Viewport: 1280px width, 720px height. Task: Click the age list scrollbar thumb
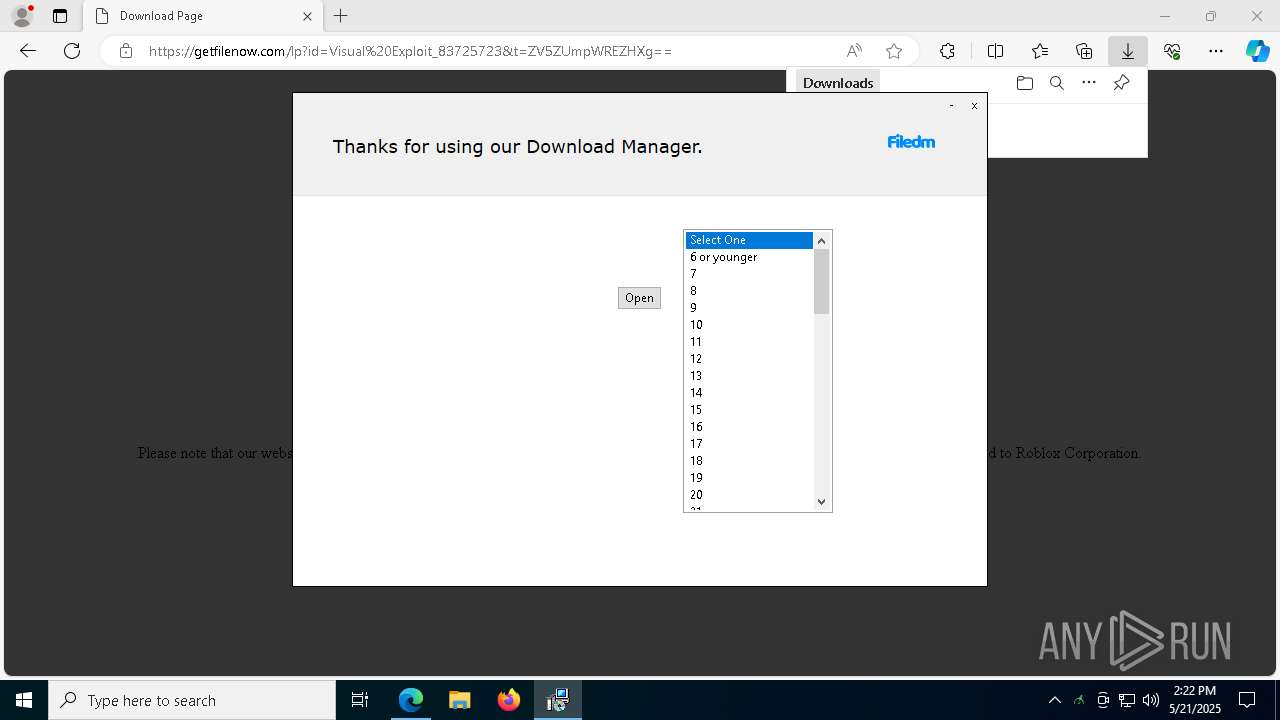coord(822,281)
